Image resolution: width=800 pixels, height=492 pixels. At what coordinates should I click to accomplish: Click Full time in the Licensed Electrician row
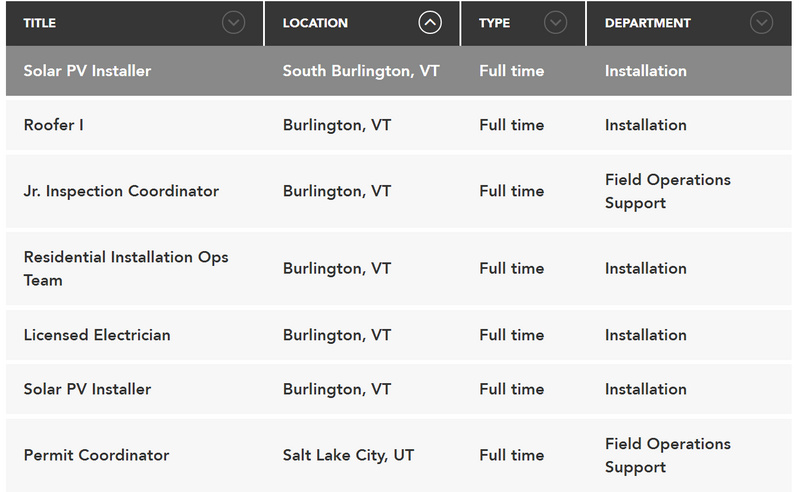click(511, 335)
